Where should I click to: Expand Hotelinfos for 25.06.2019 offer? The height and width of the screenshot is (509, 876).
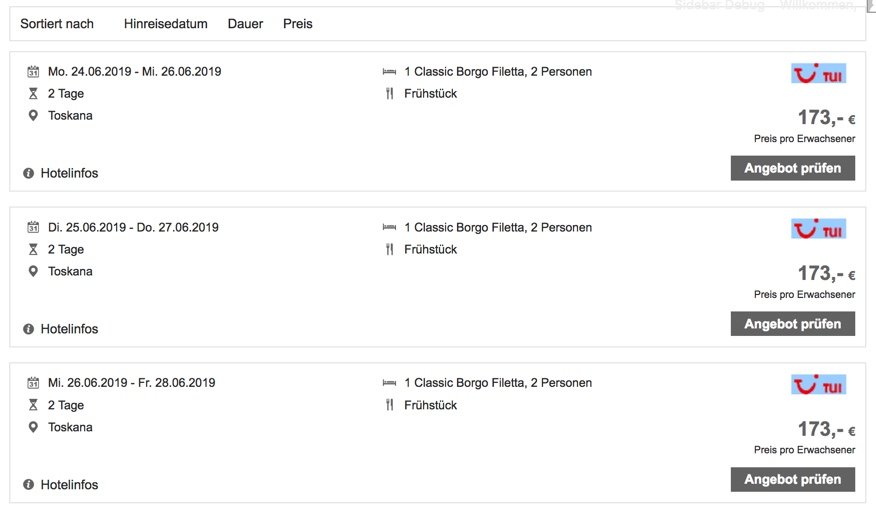(x=68, y=329)
